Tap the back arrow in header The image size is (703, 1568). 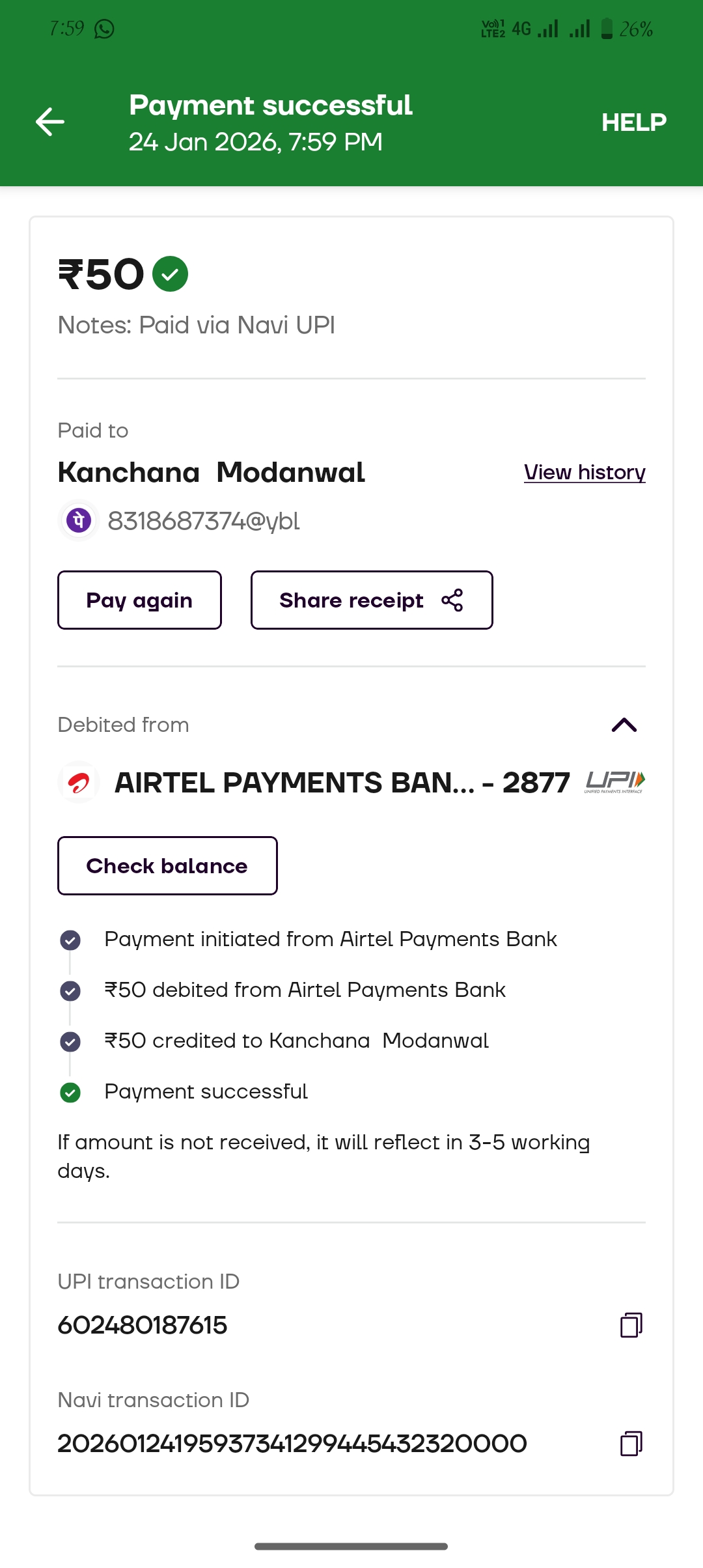pyautogui.click(x=50, y=122)
